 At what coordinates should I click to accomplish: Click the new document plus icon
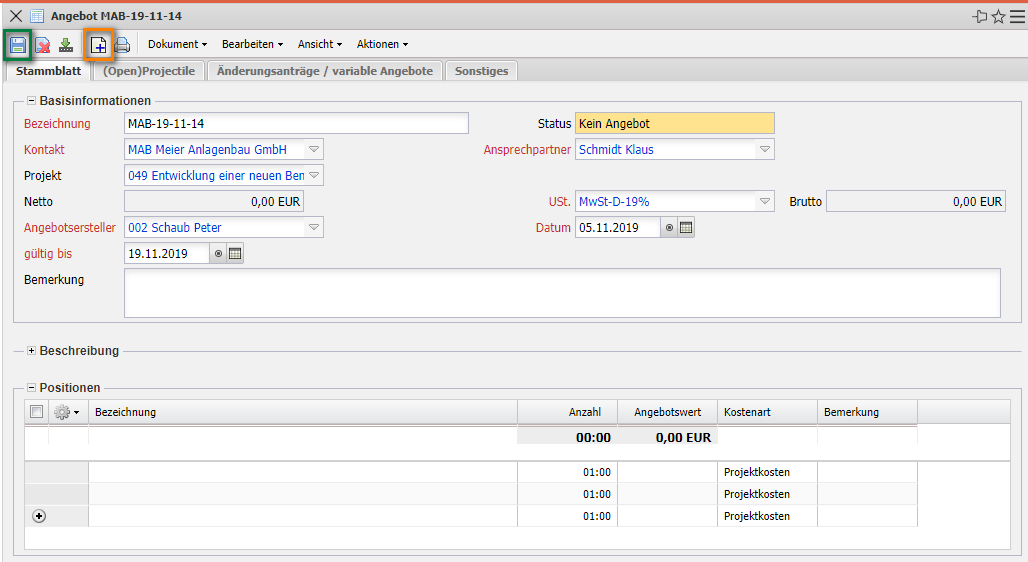click(x=98, y=45)
